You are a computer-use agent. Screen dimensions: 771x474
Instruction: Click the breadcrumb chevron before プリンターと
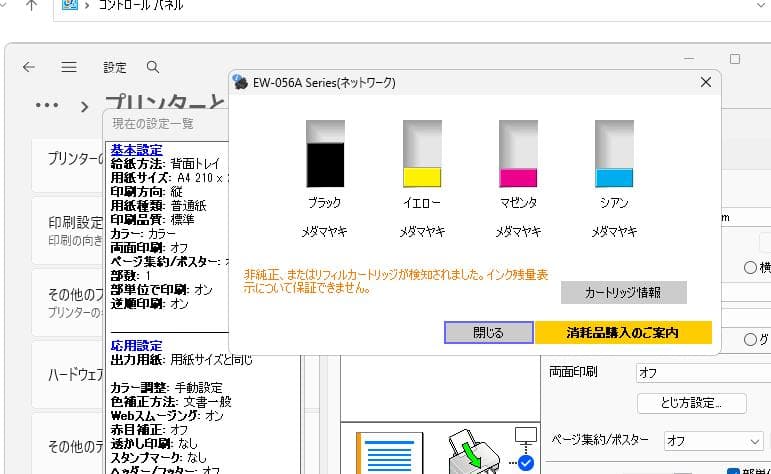click(x=85, y=106)
